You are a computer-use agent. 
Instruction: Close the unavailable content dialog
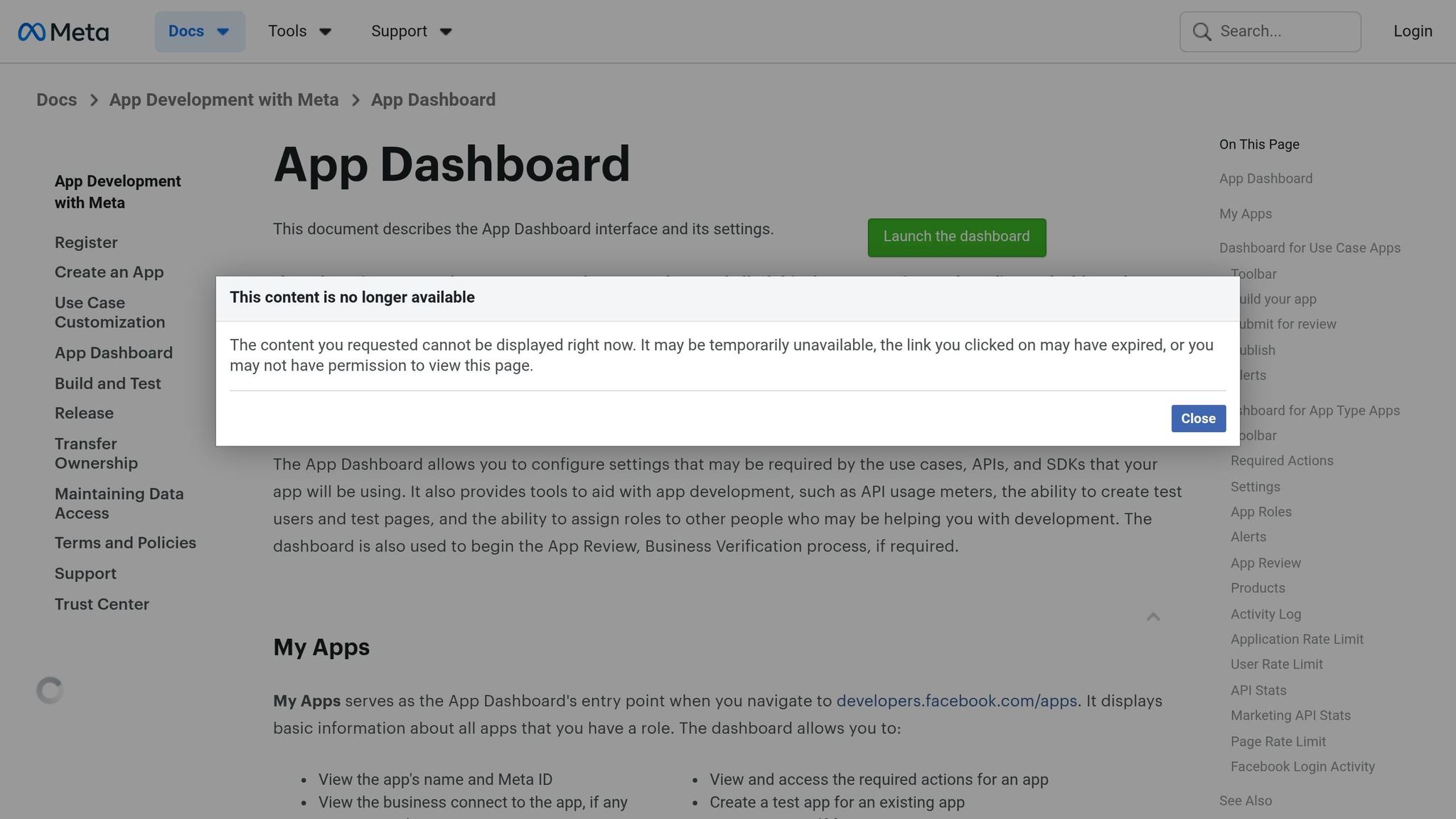tap(1198, 418)
